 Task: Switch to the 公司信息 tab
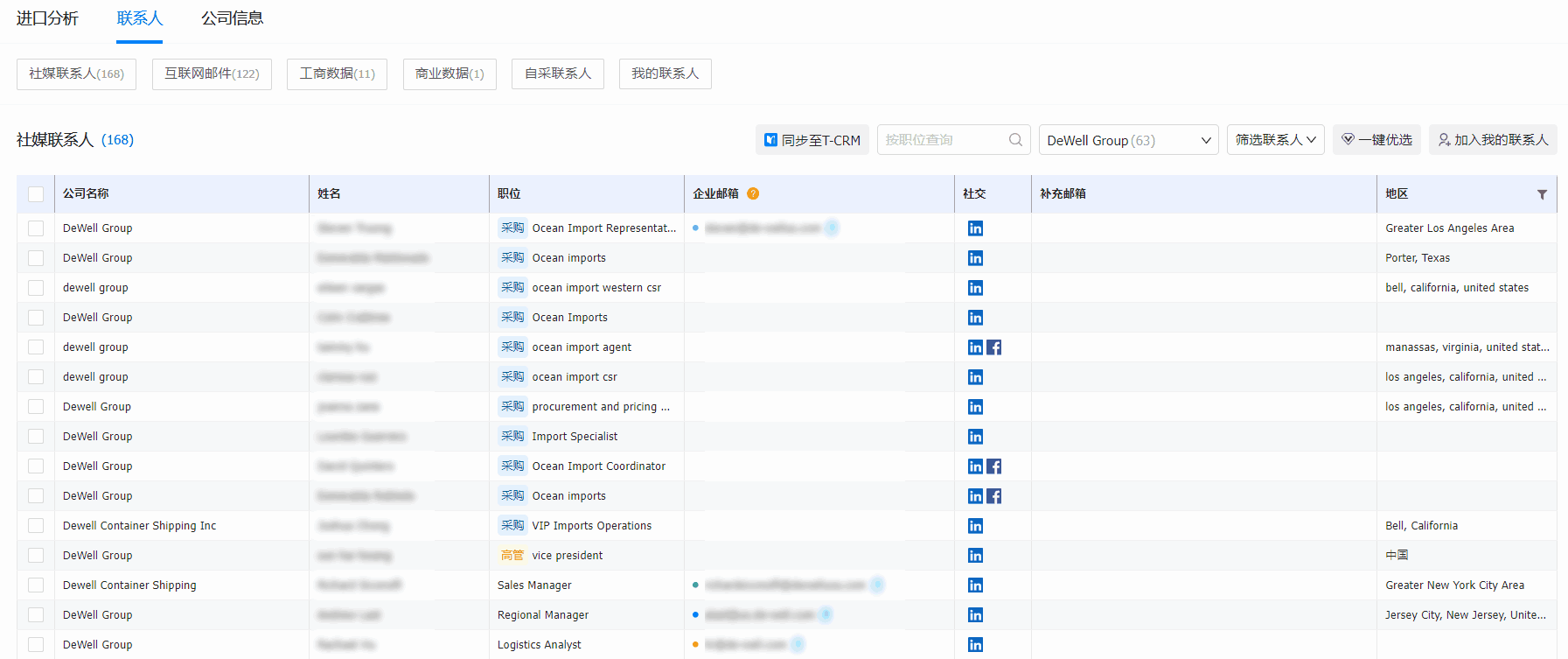point(232,18)
